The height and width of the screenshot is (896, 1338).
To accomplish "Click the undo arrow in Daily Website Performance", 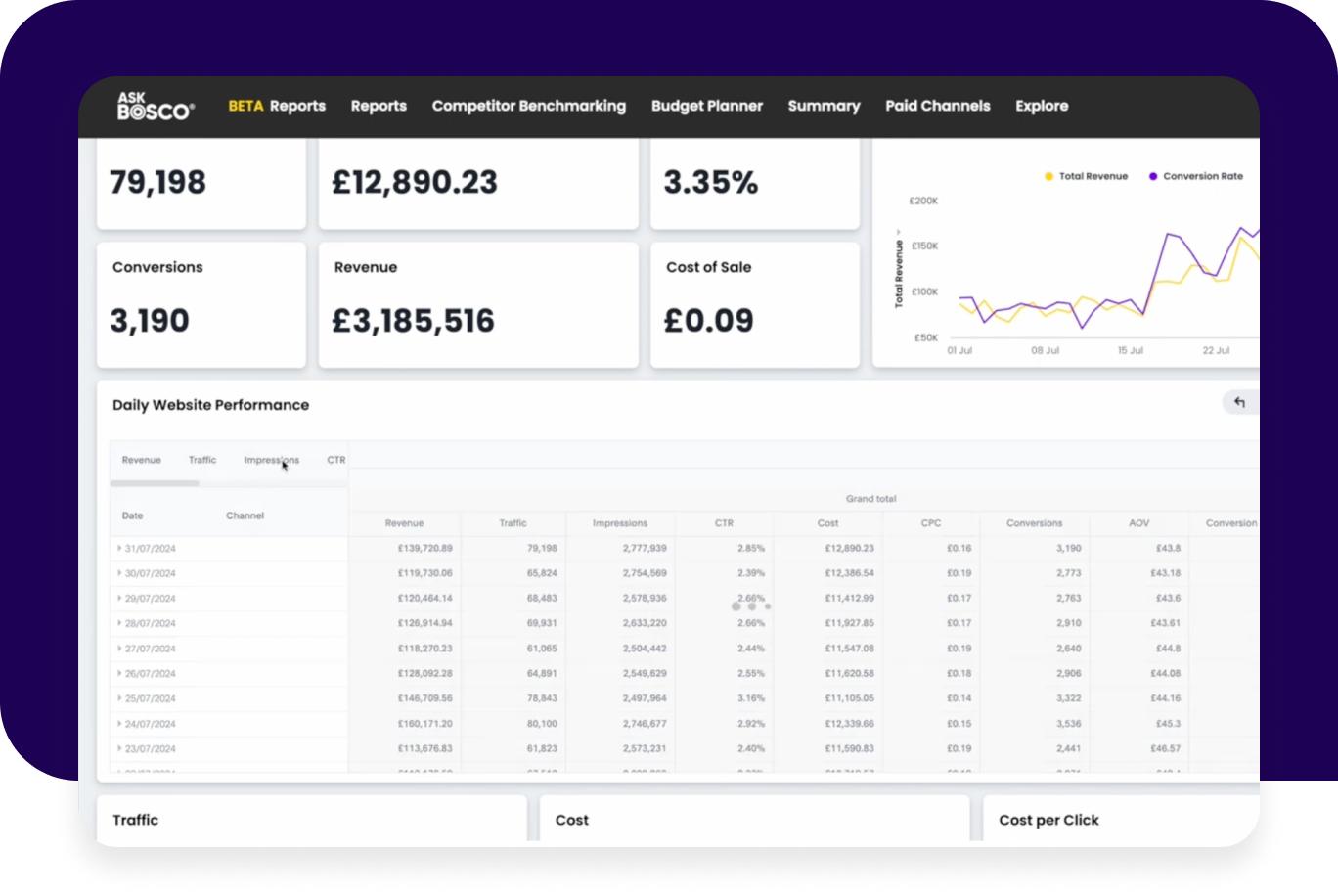I will [x=1239, y=402].
